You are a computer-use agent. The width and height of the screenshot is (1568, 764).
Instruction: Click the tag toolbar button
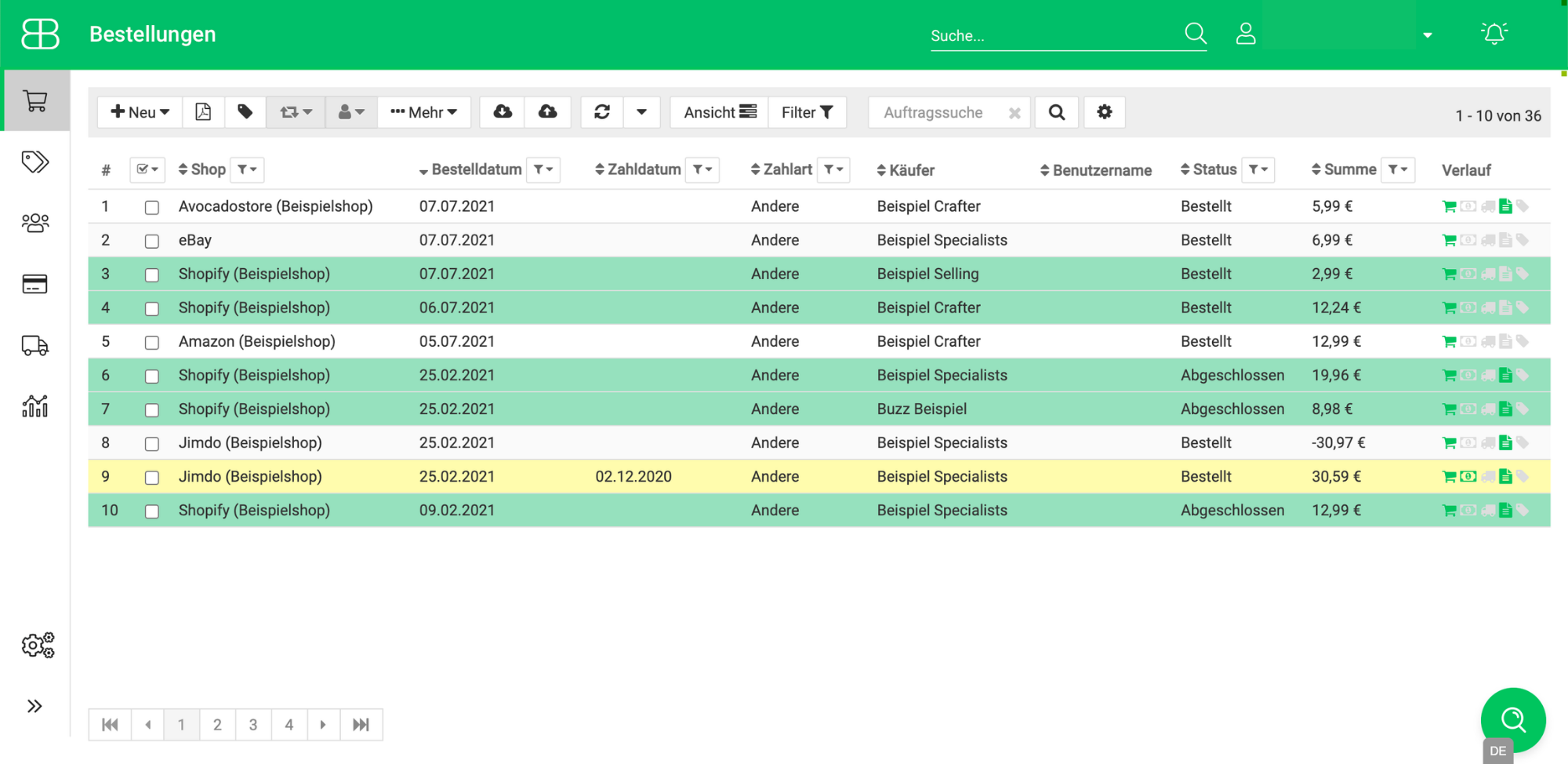245,112
